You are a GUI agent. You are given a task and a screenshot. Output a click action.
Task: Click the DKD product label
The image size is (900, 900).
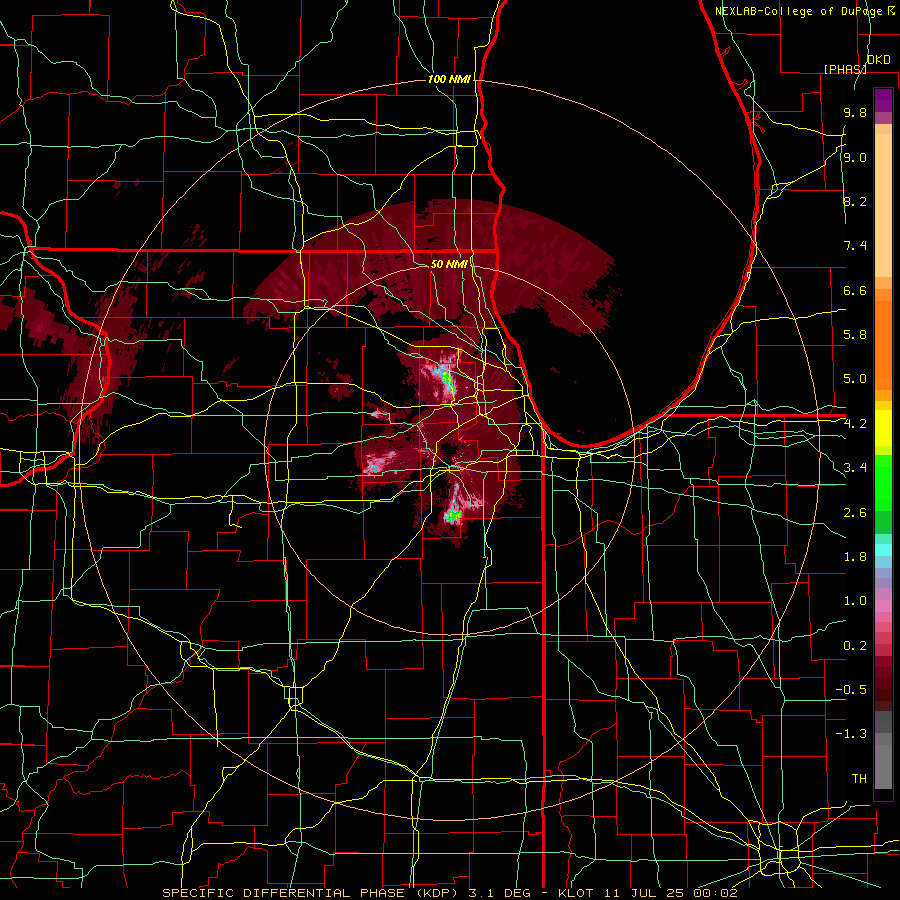879,60
